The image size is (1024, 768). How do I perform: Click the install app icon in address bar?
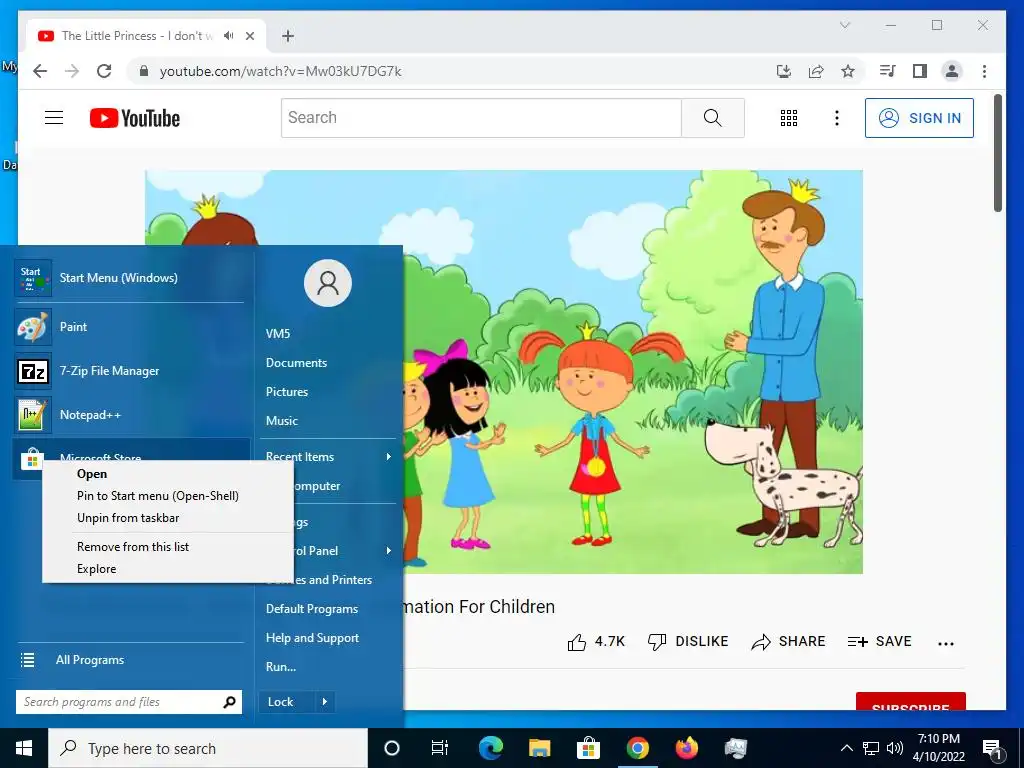[784, 71]
